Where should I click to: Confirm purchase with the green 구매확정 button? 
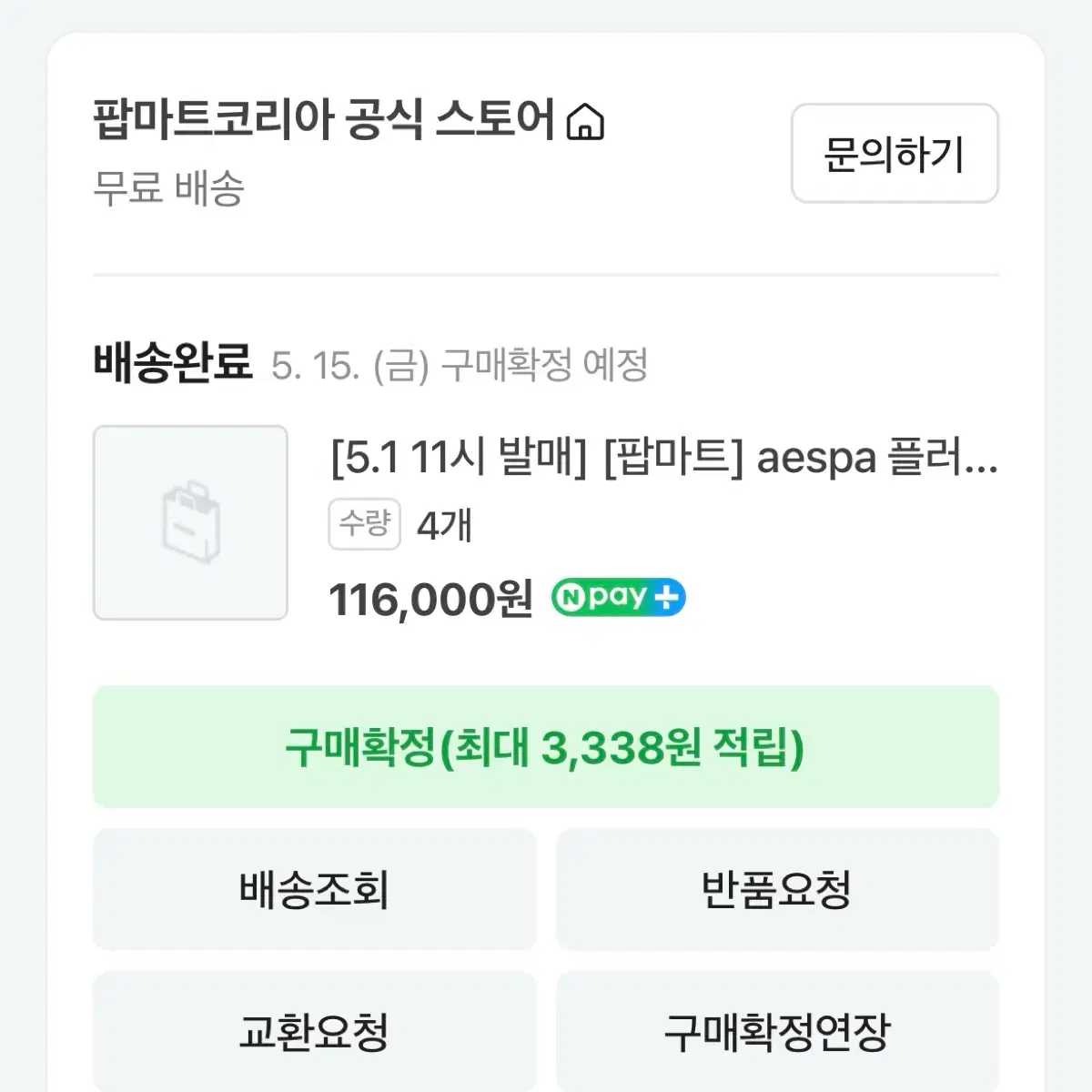coord(546,747)
